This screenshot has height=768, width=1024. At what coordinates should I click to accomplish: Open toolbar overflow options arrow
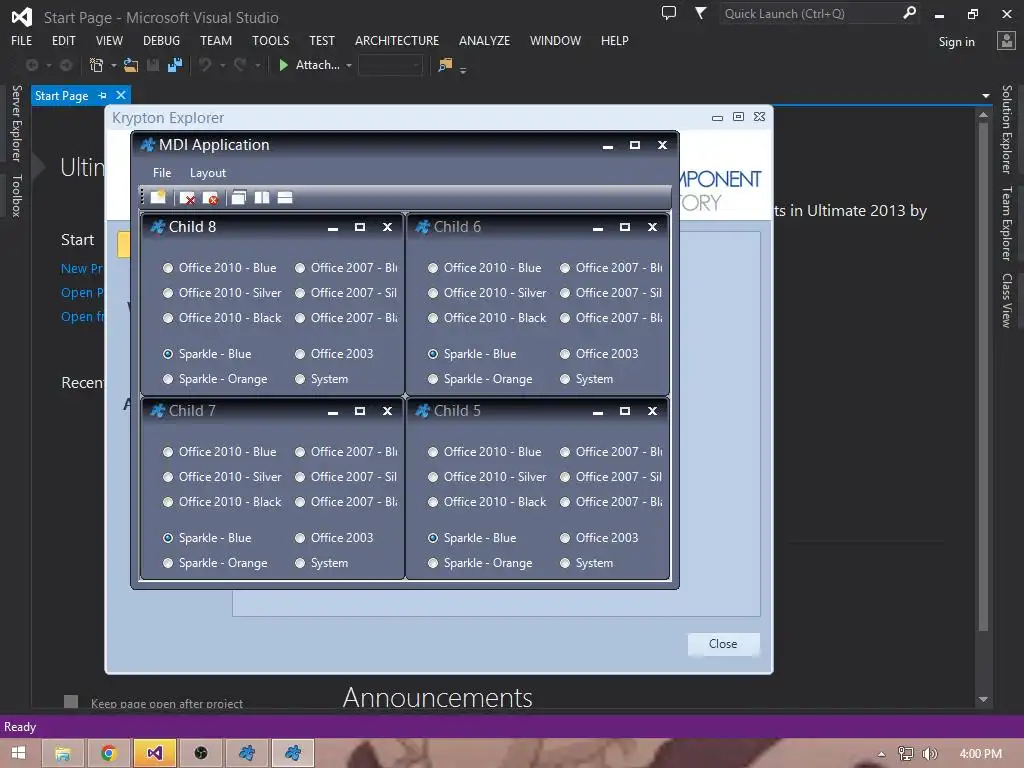[x=463, y=70]
